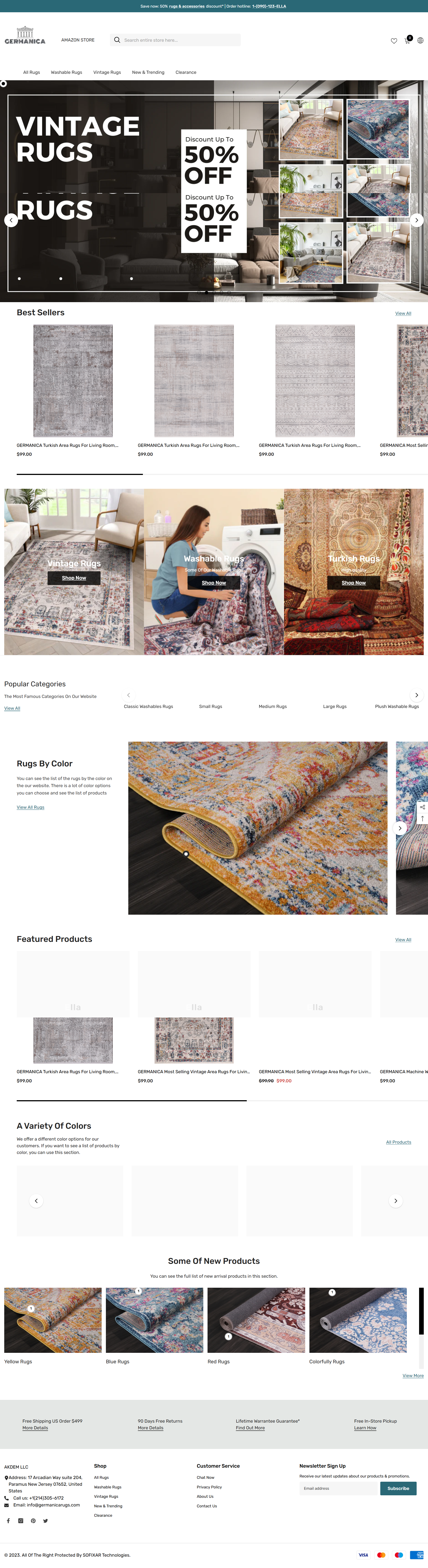
Task: Open the wishlist heart icon
Action: click(394, 41)
